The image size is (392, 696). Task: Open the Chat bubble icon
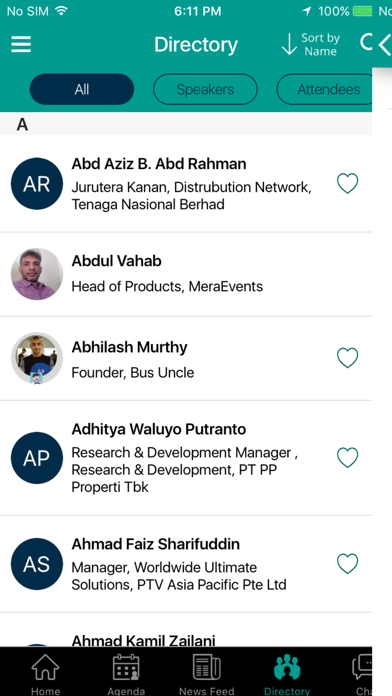(362, 668)
